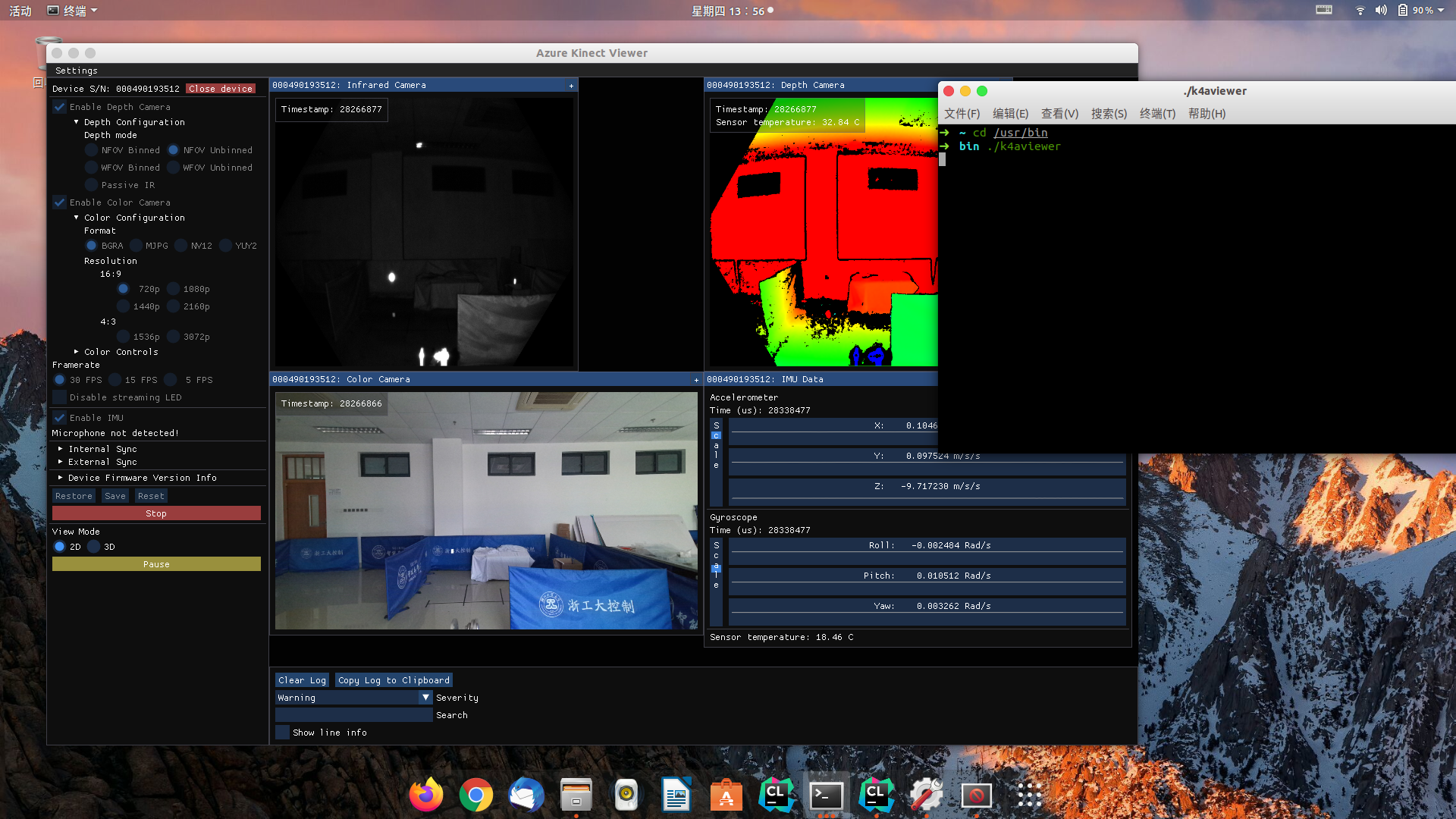Adjust the accelerometer Scale slider
The width and height of the screenshot is (1456, 819).
click(x=716, y=447)
